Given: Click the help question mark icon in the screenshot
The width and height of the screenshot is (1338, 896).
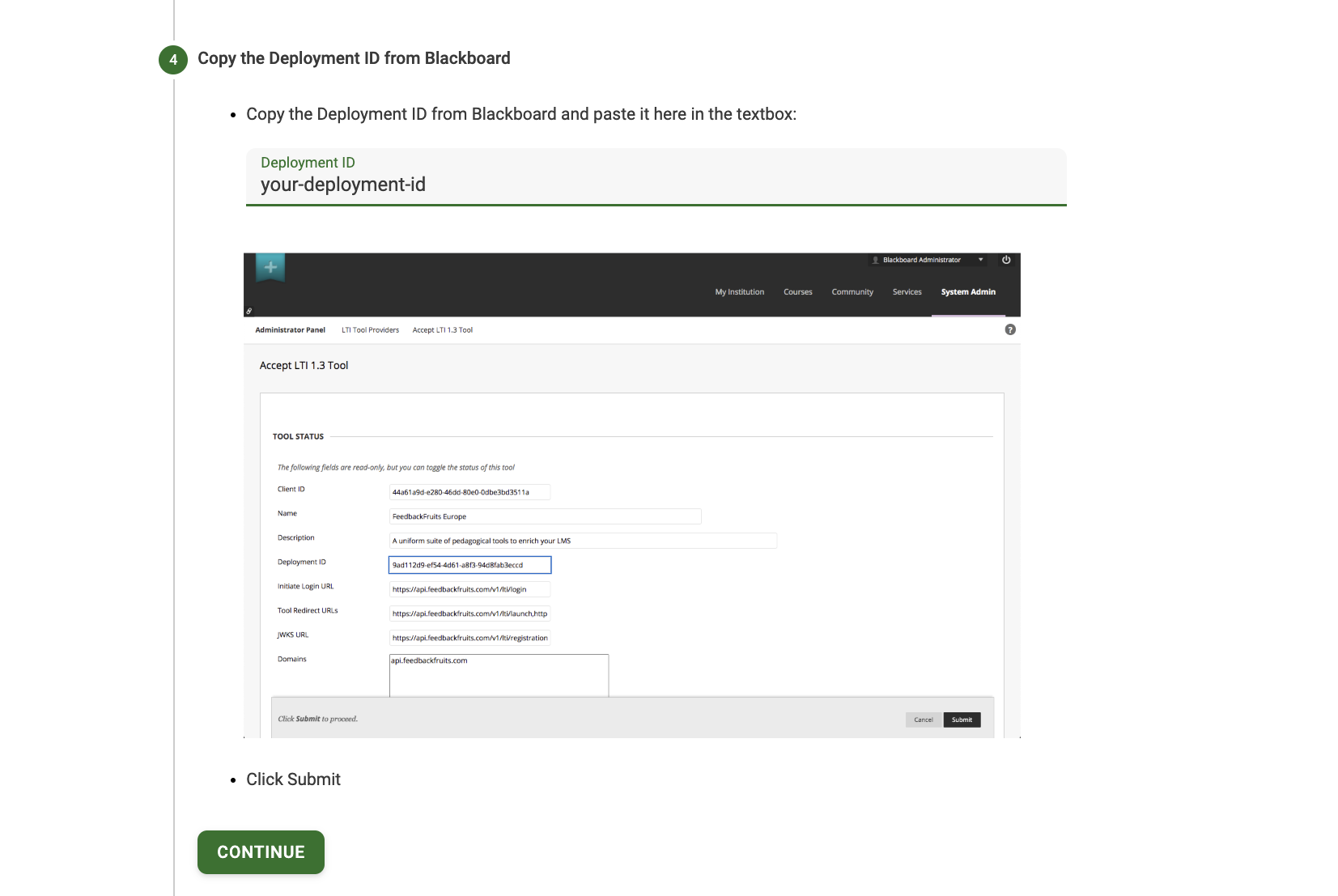Looking at the screenshot, I should pyautogui.click(x=1010, y=329).
